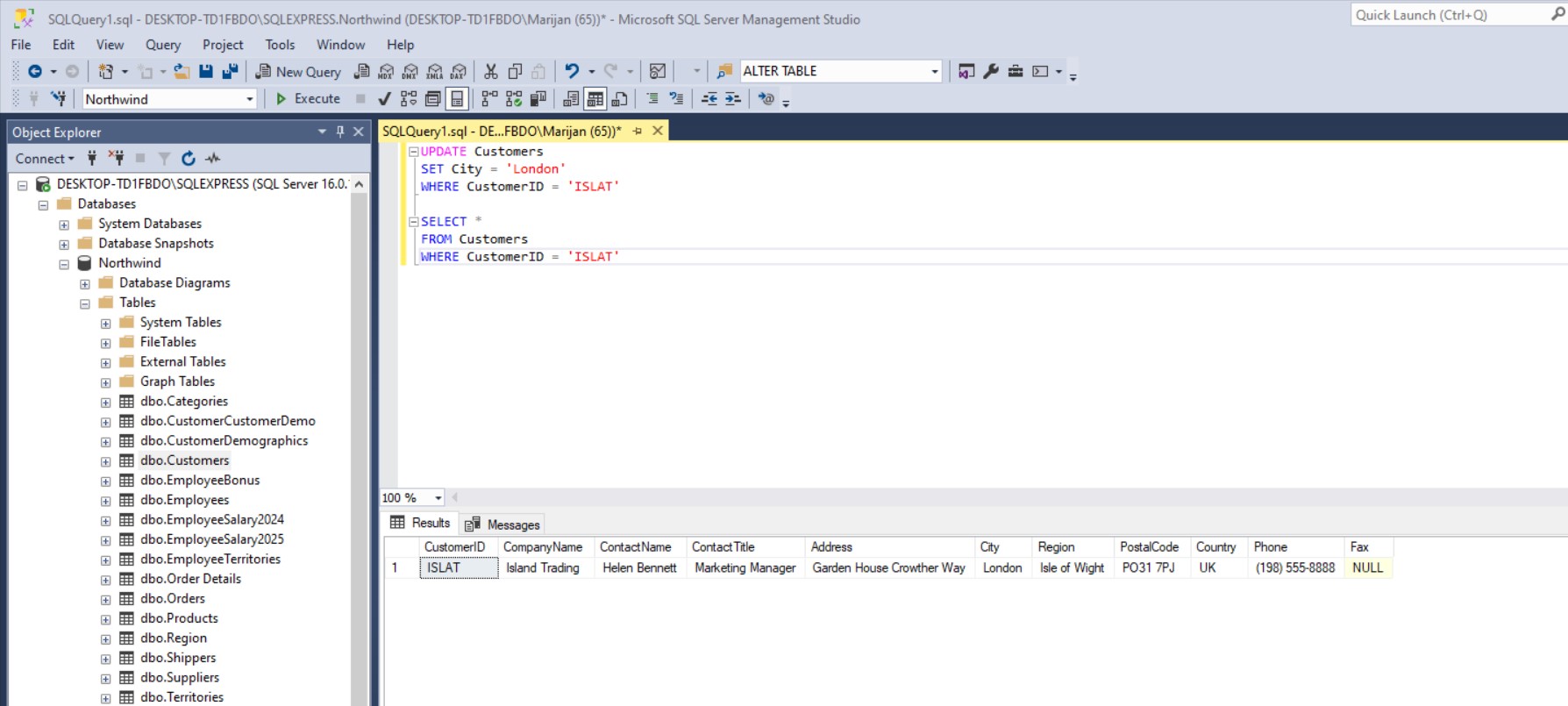Click the Object Explorer vertical scrollbar
Image resolution: width=1568 pixels, height=706 pixels.
pyautogui.click(x=359, y=439)
